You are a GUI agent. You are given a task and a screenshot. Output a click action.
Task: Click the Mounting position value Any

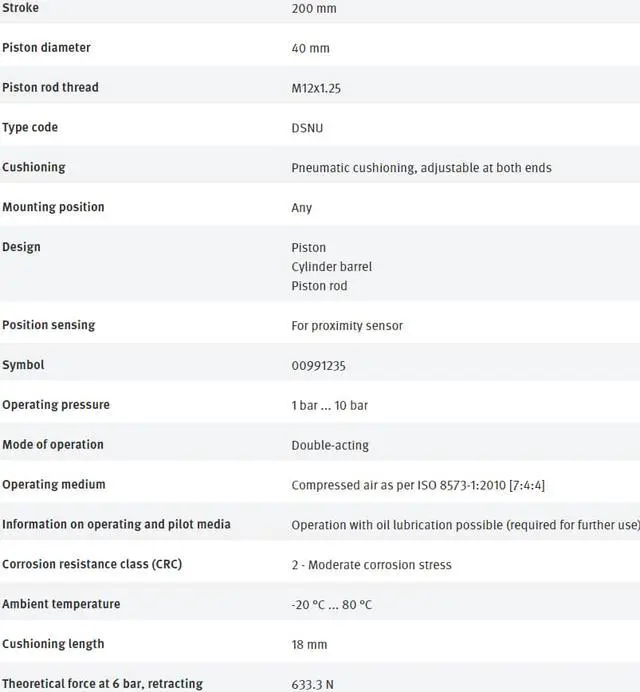[x=302, y=208]
